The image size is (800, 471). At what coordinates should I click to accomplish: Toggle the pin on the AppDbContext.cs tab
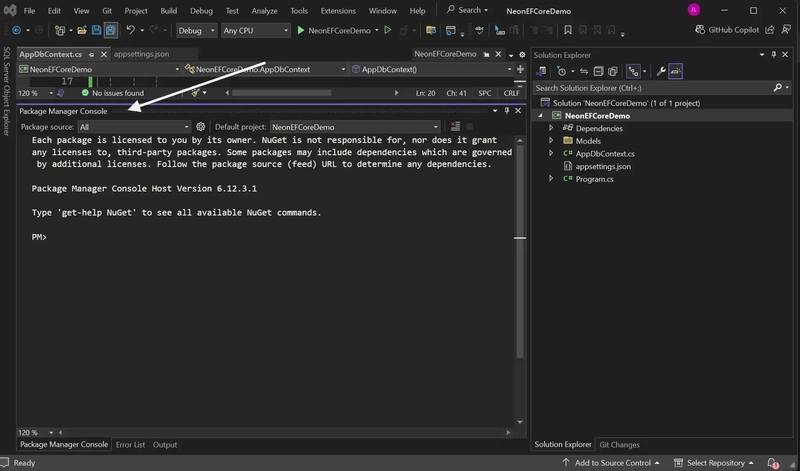point(91,54)
